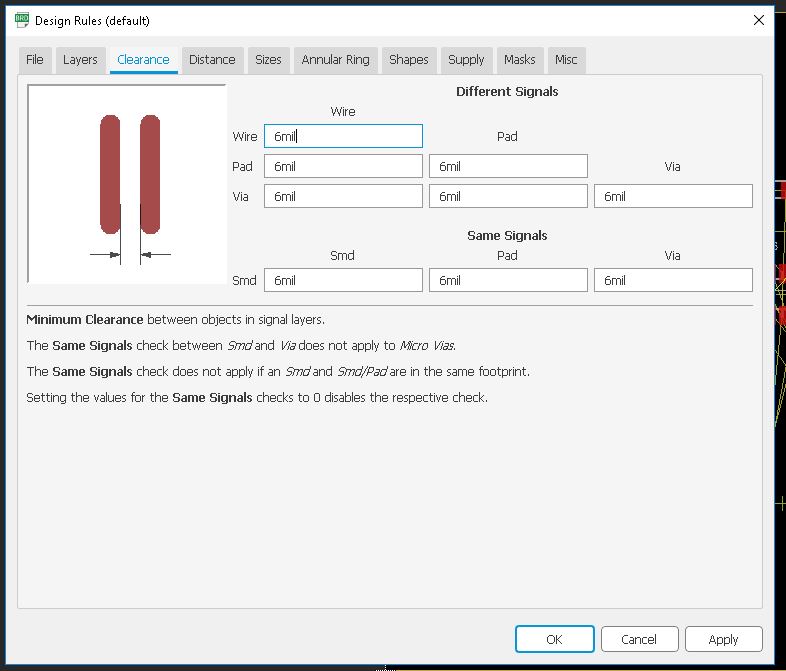
Task: Click the Wire-to-Wire clearance field
Action: (343, 136)
